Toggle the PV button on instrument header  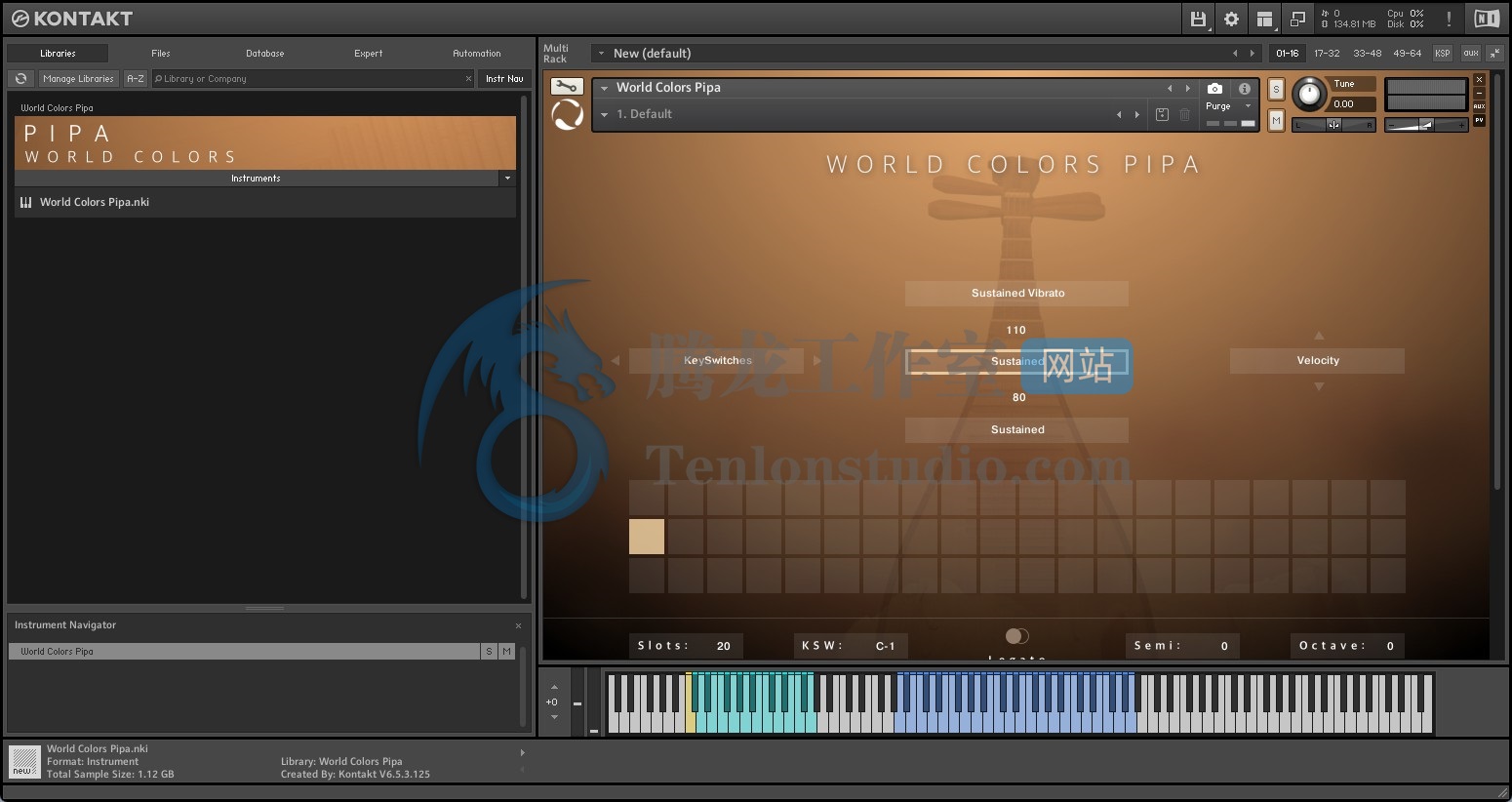tap(1479, 120)
